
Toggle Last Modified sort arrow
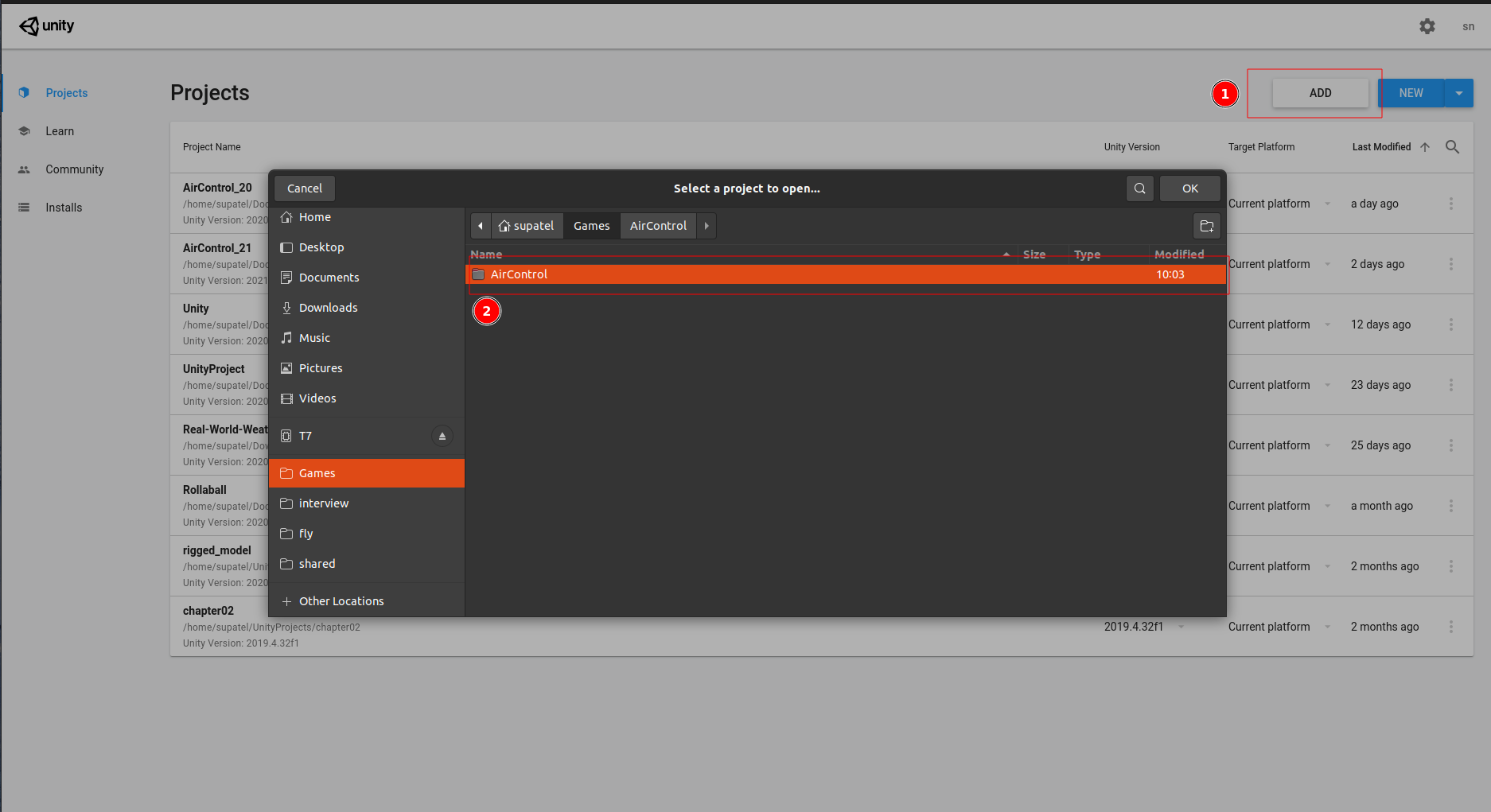point(1425,147)
